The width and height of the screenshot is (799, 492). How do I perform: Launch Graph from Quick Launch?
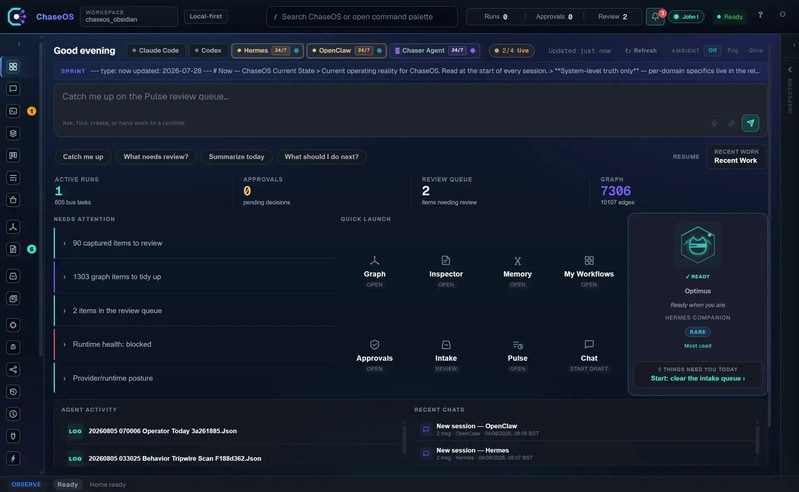(x=375, y=271)
